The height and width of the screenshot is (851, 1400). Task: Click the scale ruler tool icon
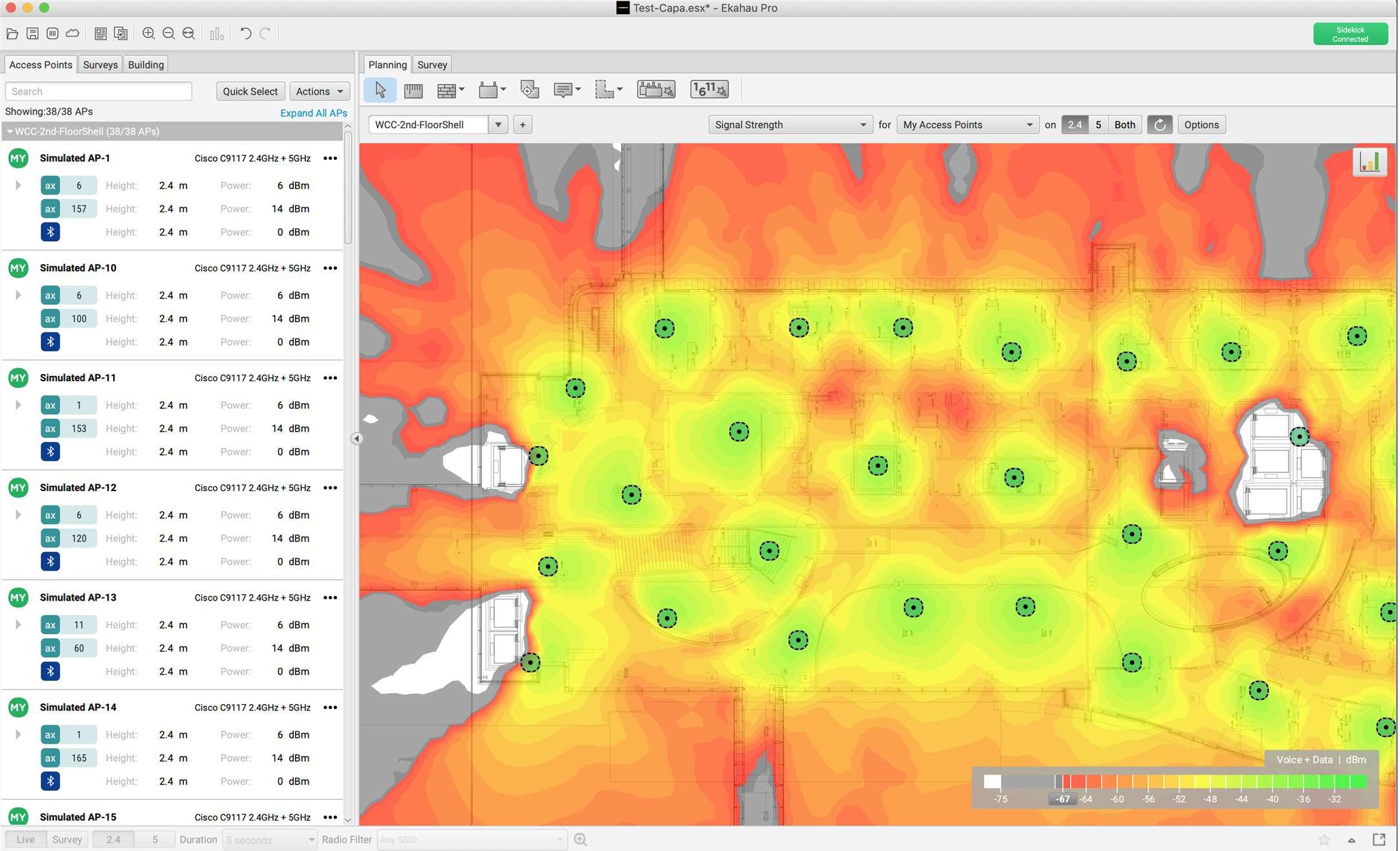click(x=413, y=90)
